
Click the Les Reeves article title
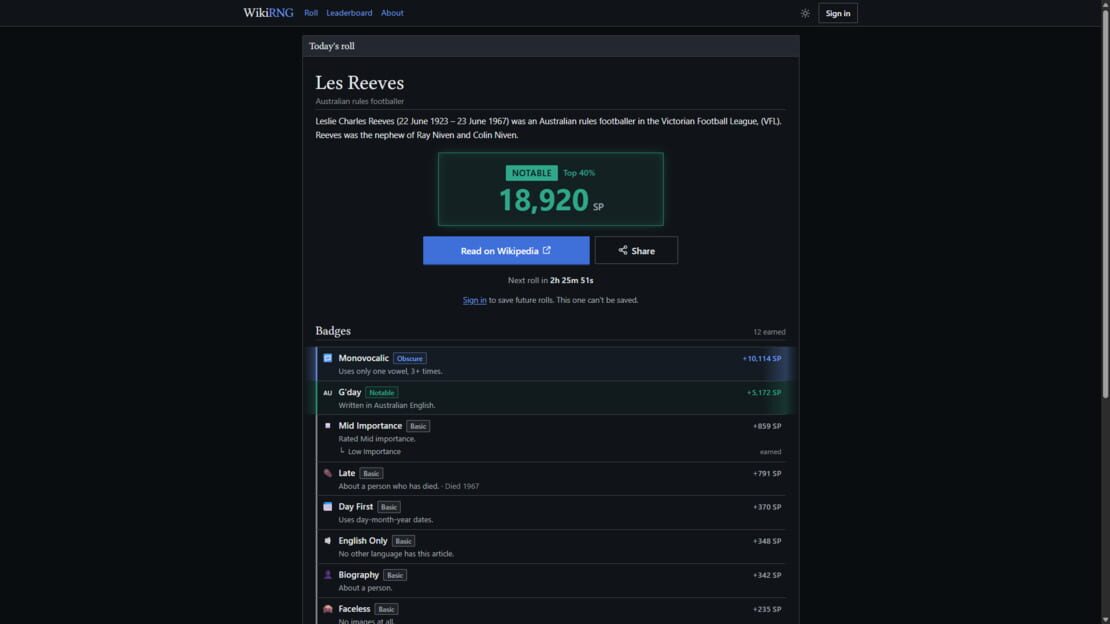(360, 83)
